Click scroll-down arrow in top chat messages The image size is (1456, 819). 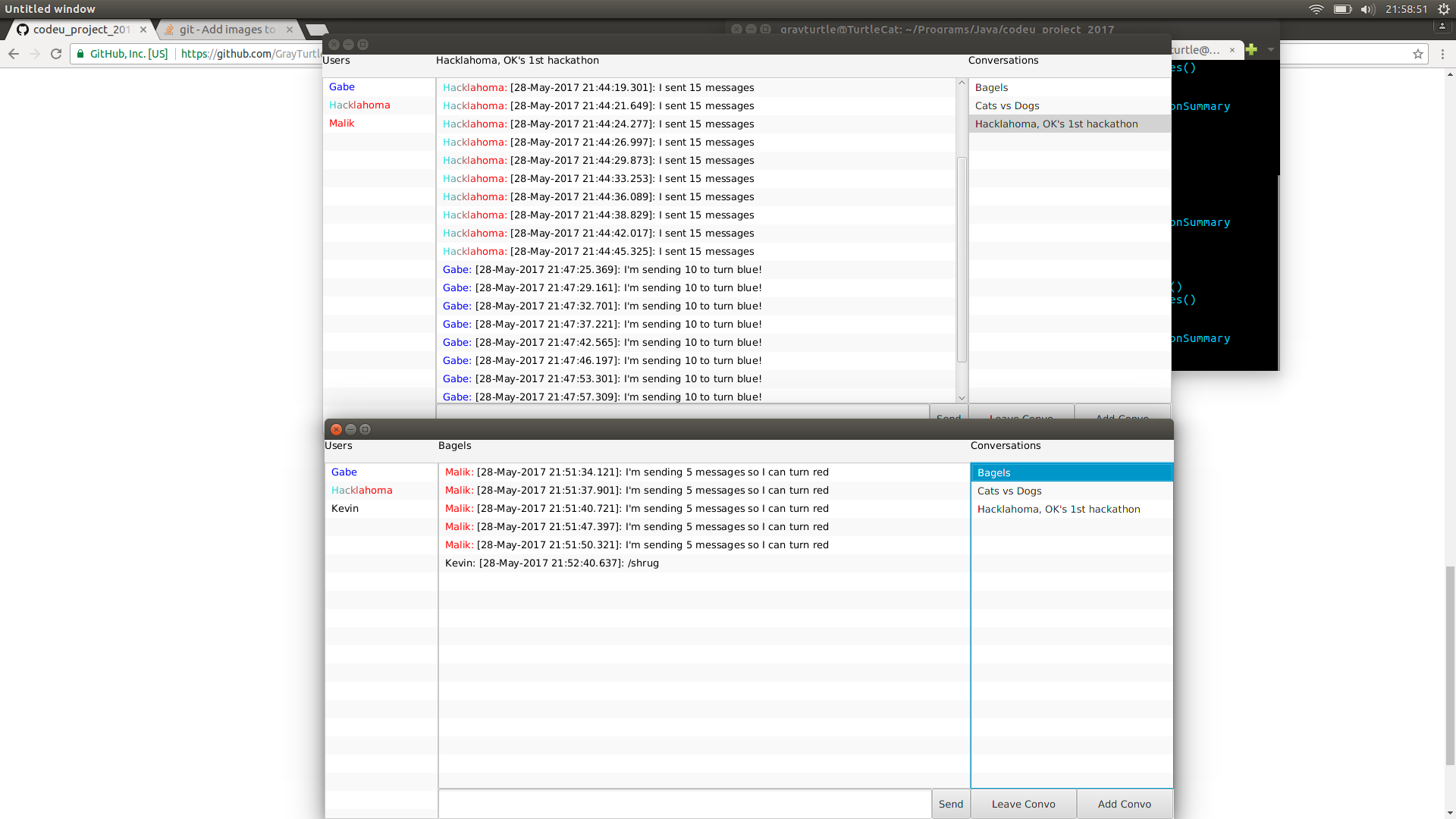pyautogui.click(x=962, y=397)
